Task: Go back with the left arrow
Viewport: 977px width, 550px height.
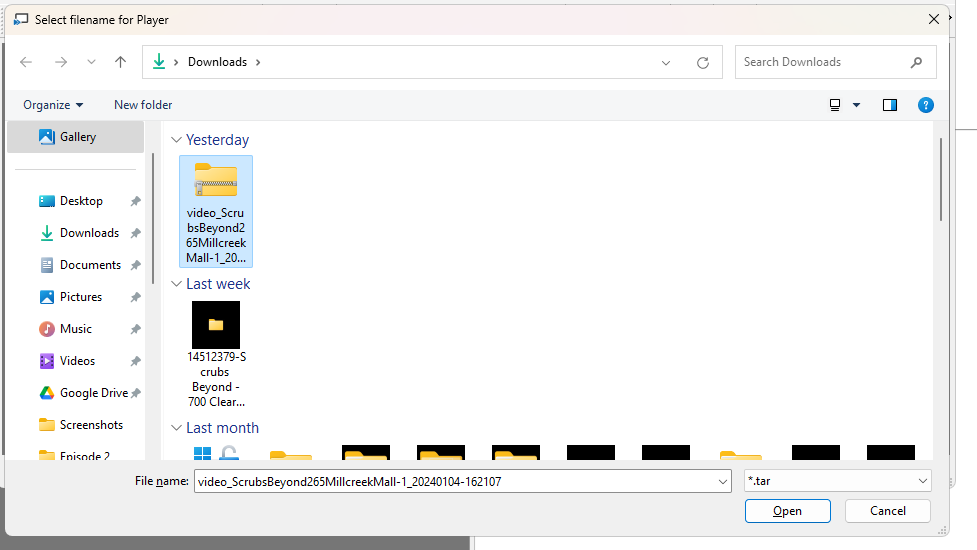Action: click(26, 62)
